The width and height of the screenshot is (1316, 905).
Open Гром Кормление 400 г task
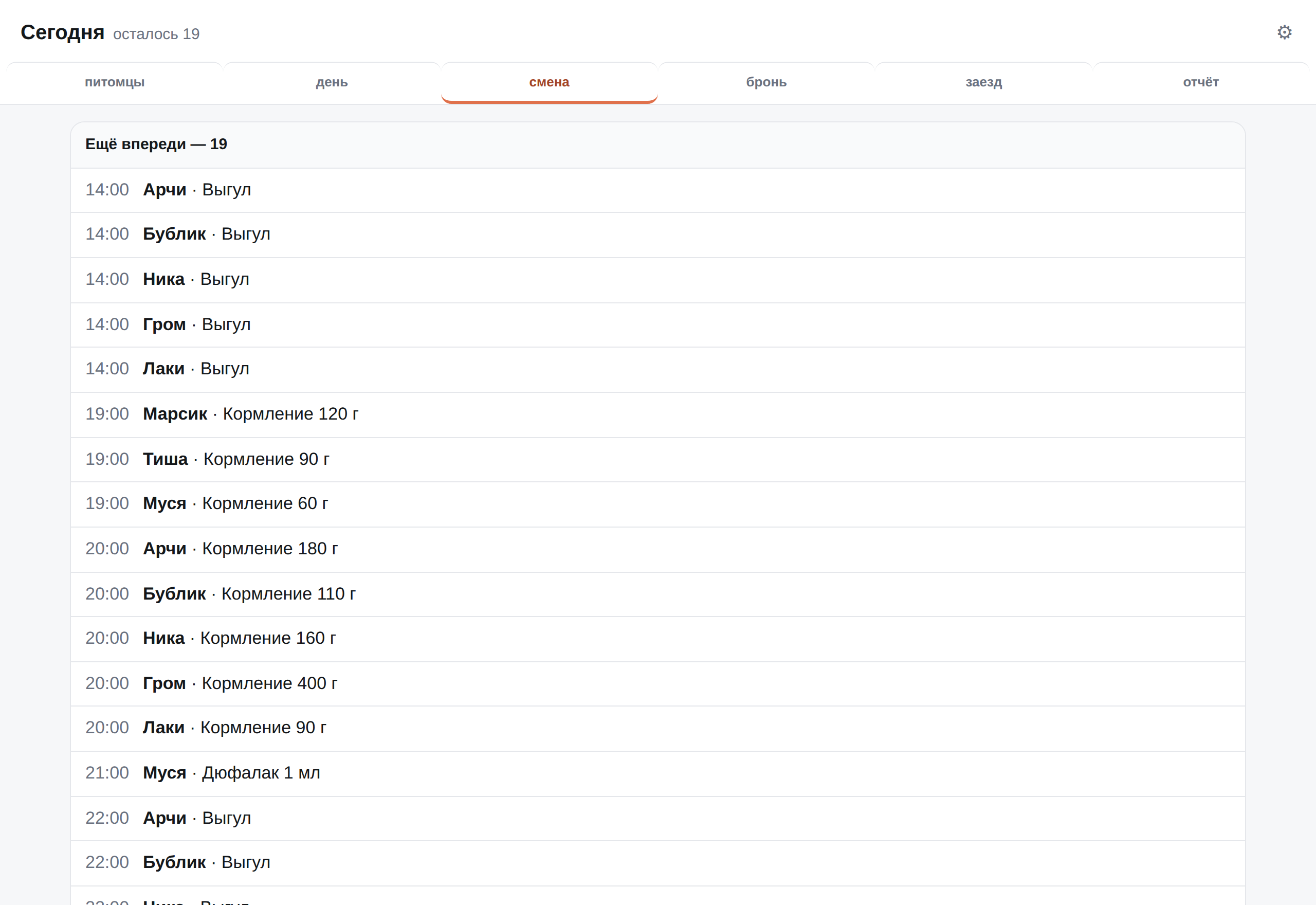tap(657, 683)
